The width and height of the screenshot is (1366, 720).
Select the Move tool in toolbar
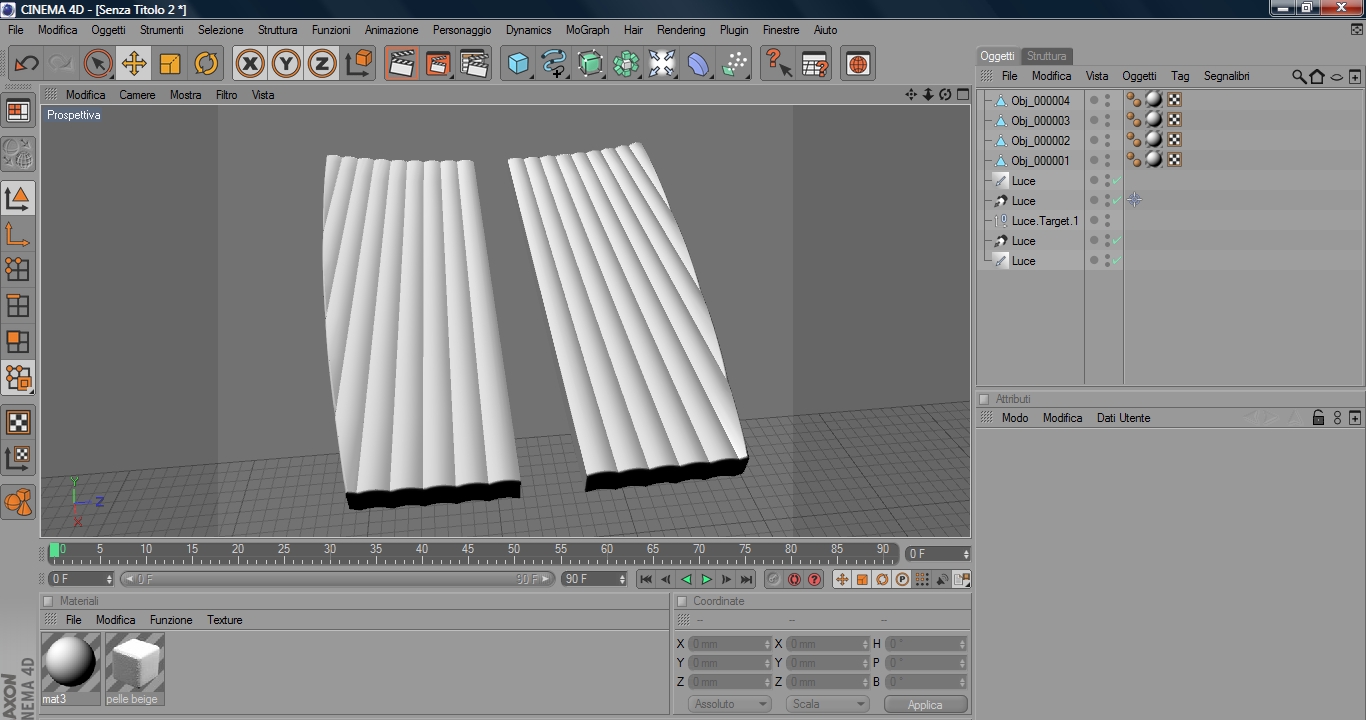click(133, 64)
